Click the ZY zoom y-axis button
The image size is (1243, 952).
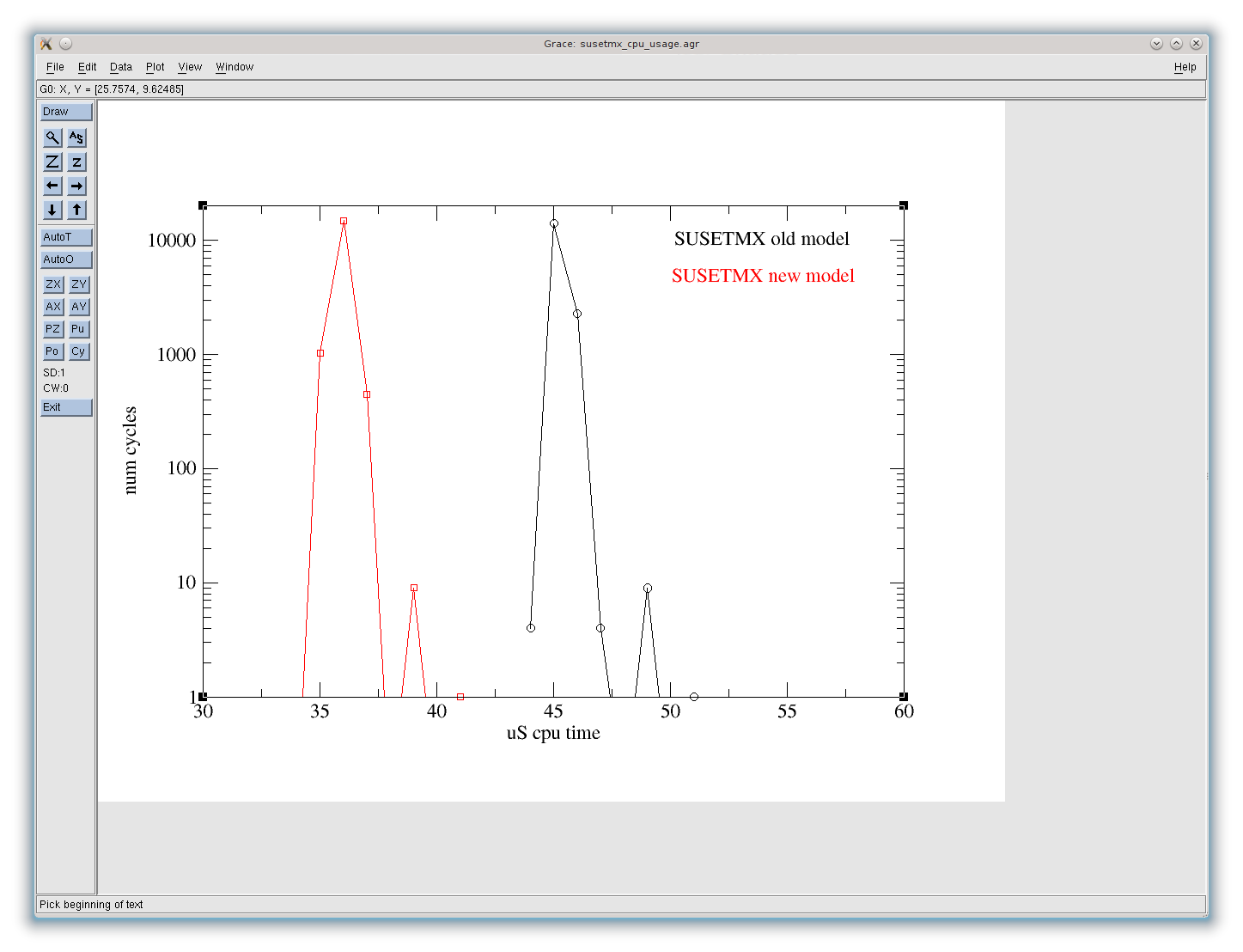click(x=79, y=284)
